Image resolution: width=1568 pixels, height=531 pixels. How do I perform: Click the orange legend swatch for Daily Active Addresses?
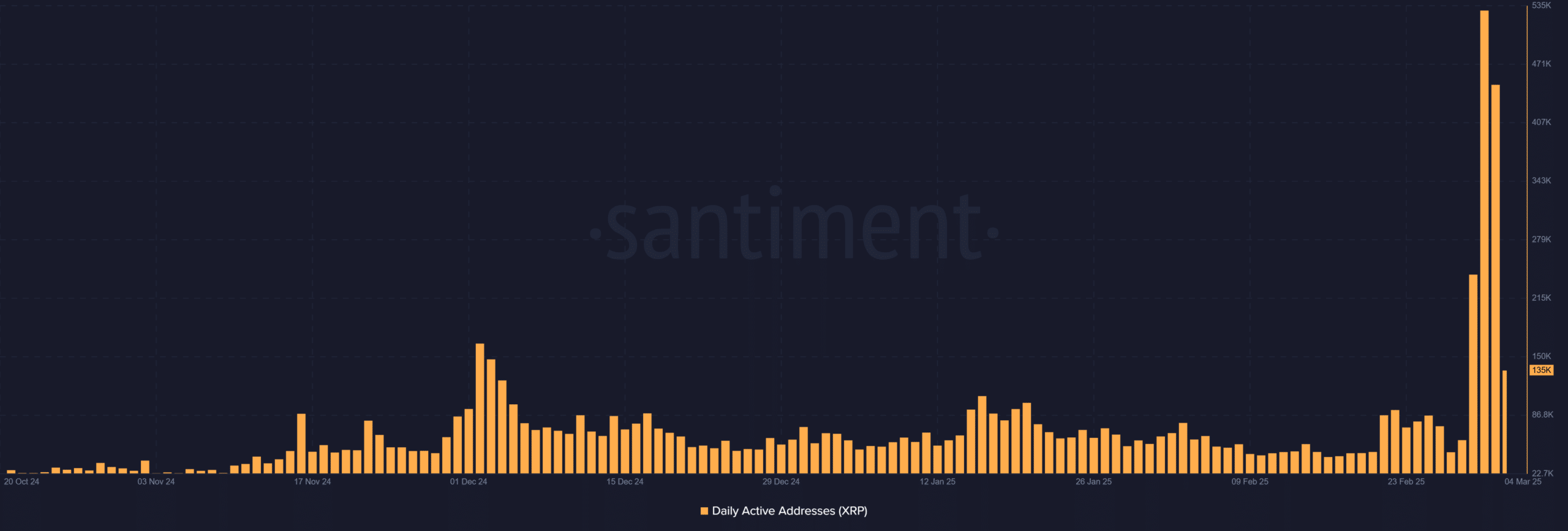coord(704,511)
